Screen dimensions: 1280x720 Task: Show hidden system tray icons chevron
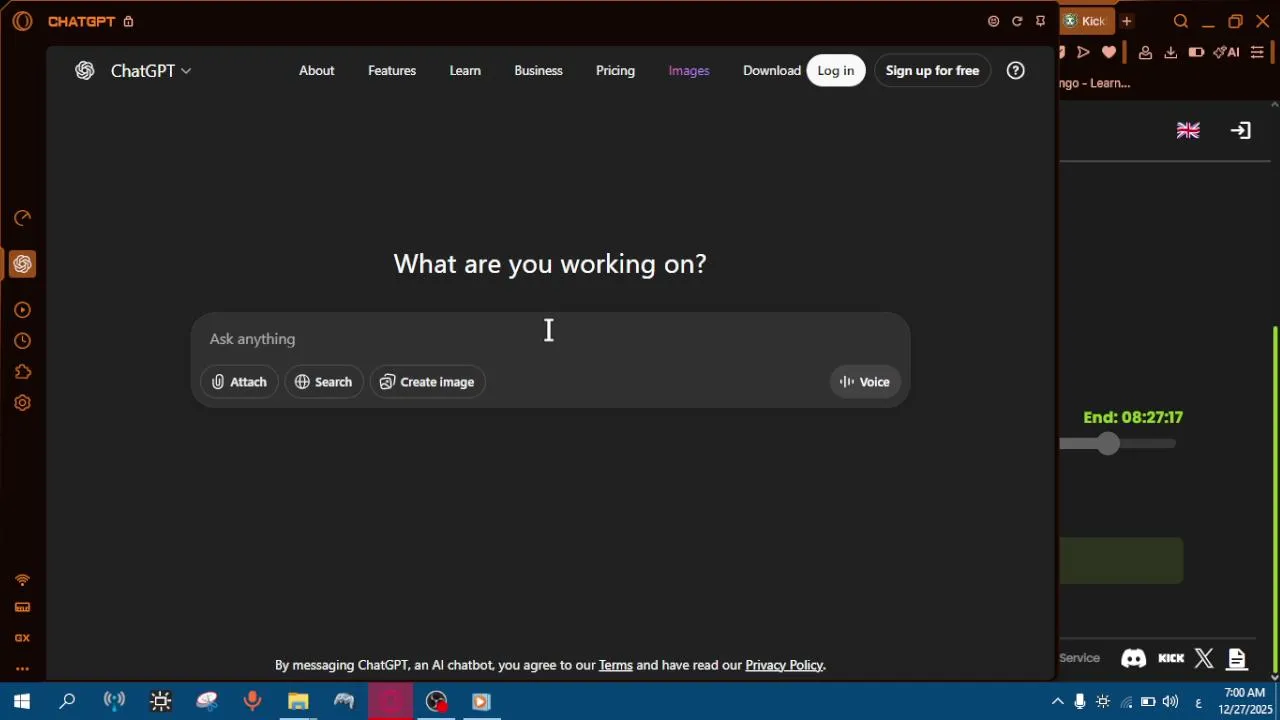click(1057, 701)
